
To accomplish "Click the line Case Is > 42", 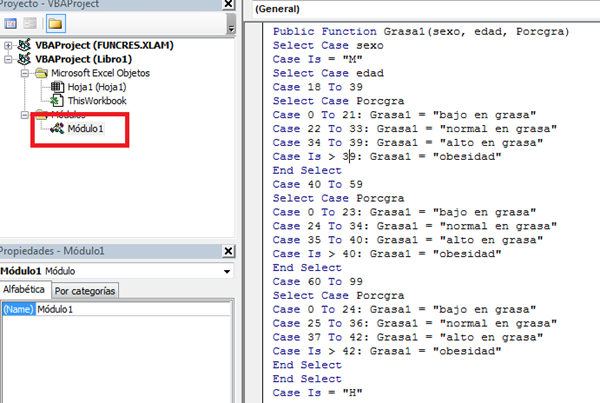I will click(x=387, y=351).
